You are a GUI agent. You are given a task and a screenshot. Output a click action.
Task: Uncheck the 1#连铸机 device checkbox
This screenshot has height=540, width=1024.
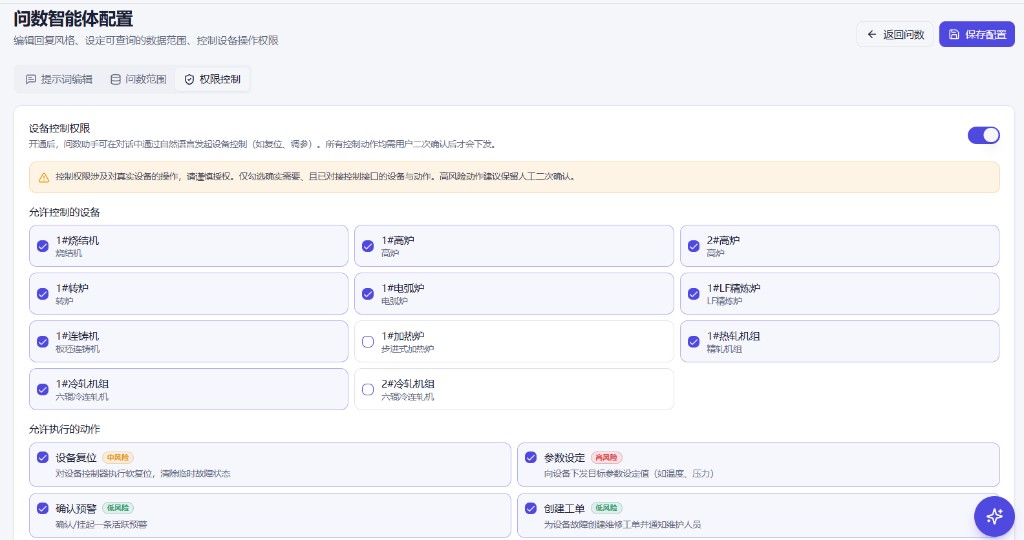click(42, 341)
